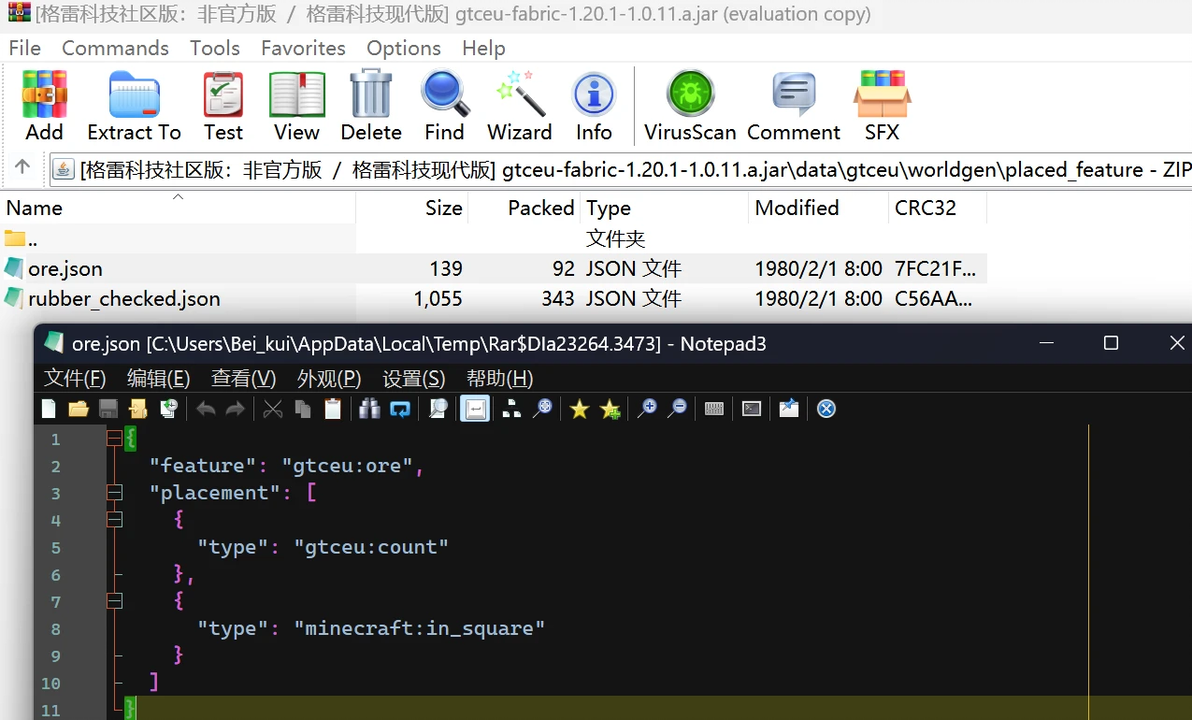
Task: Click the View book icon
Action: [296, 106]
